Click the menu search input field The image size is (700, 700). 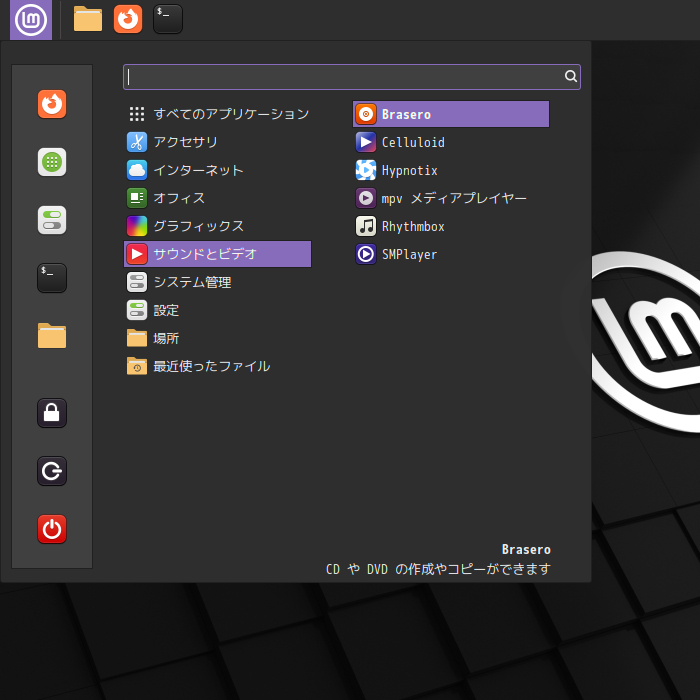pos(345,76)
